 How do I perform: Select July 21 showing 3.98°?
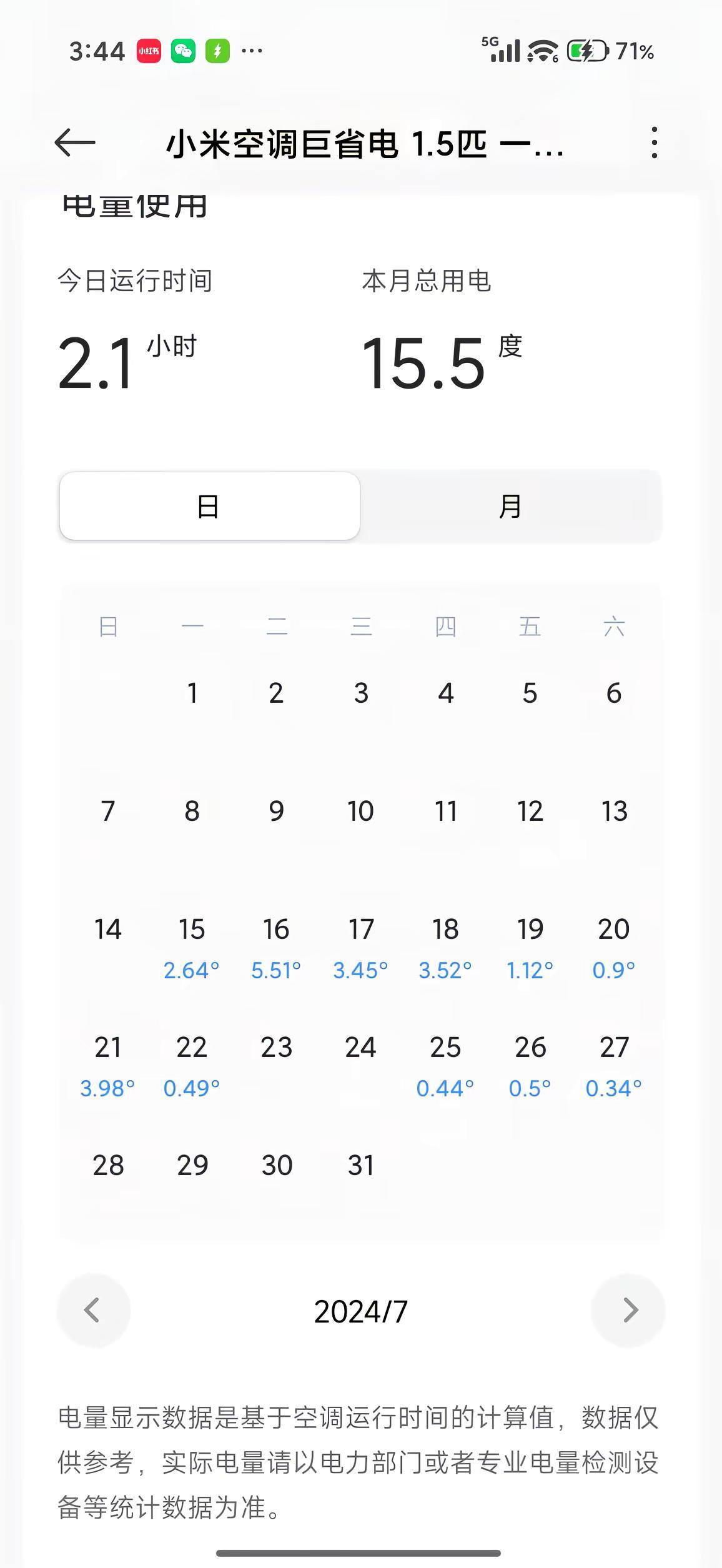coord(107,1066)
